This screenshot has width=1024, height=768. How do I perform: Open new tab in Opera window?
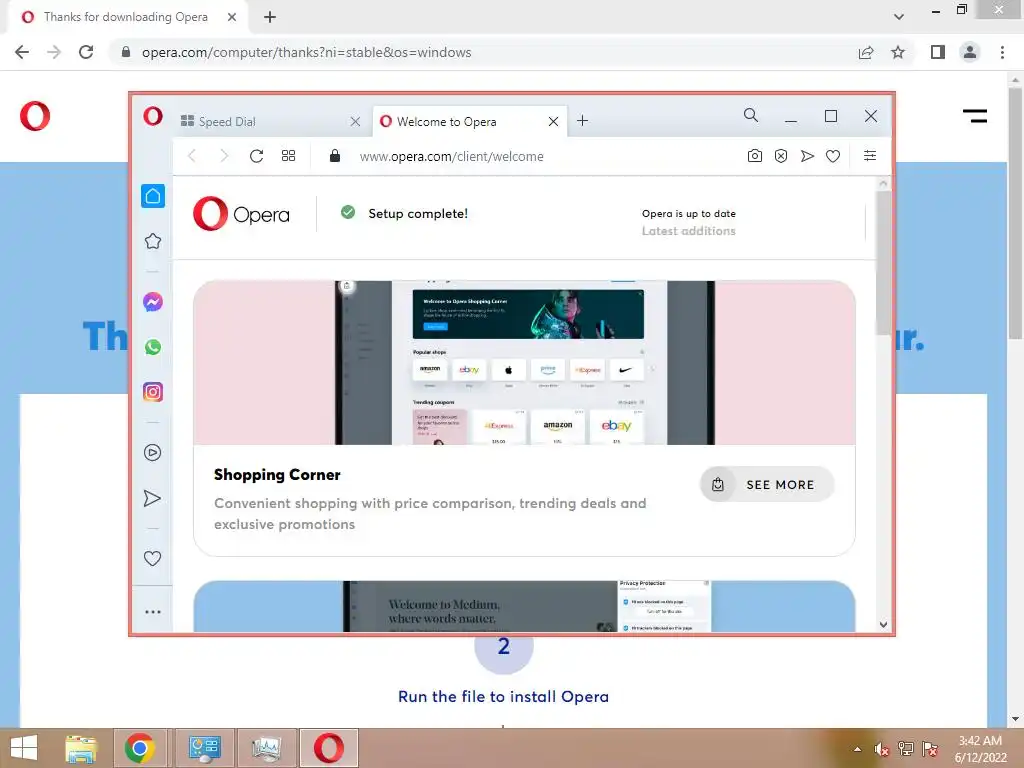click(583, 121)
